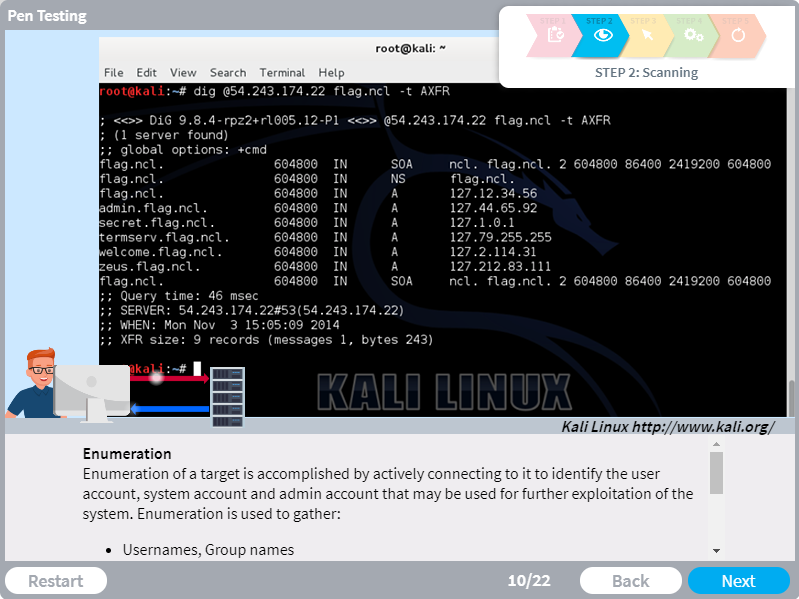
Task: Select the Step 5 refresh icon
Action: coord(738,35)
